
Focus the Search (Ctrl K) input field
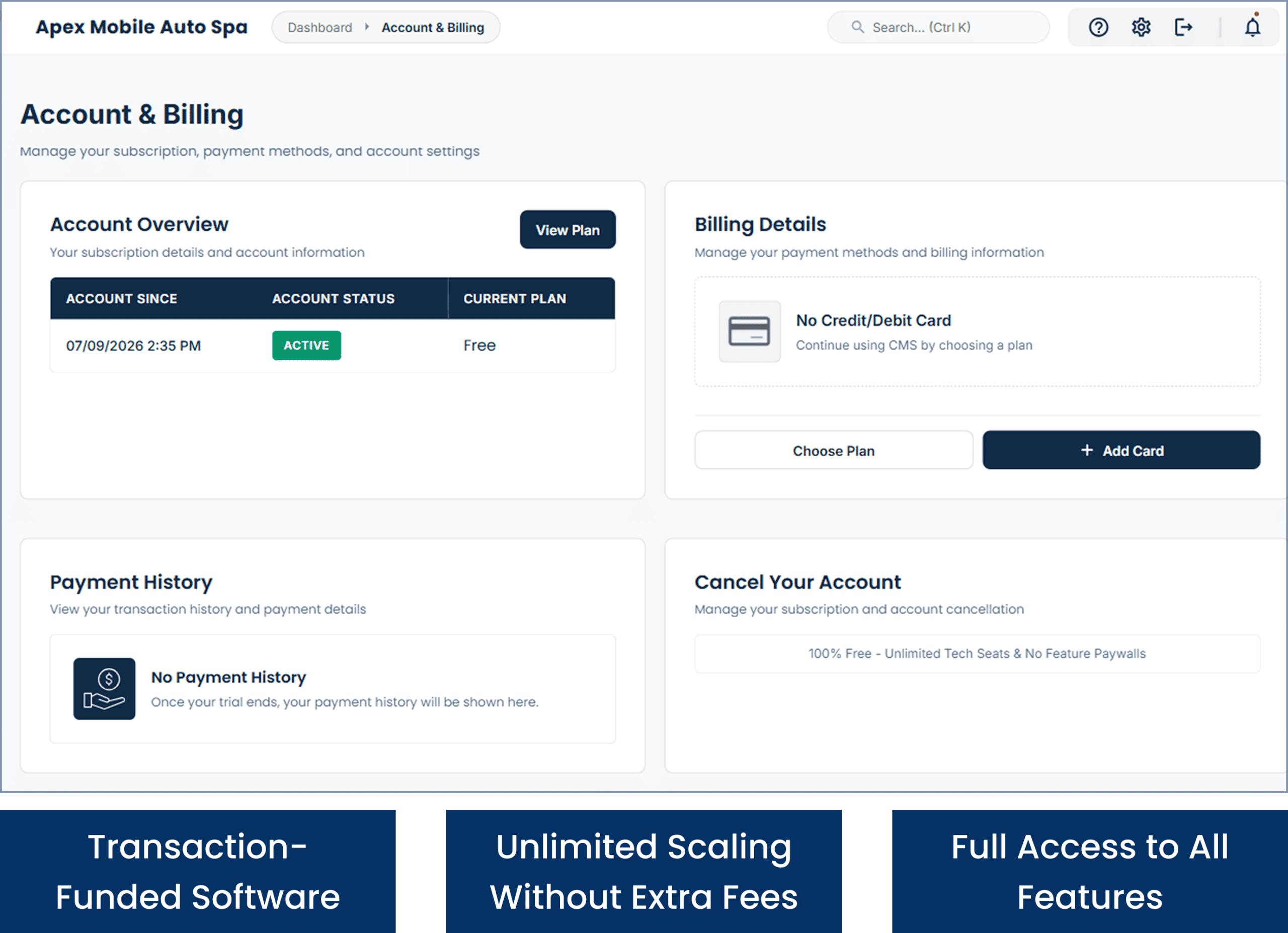point(938,27)
